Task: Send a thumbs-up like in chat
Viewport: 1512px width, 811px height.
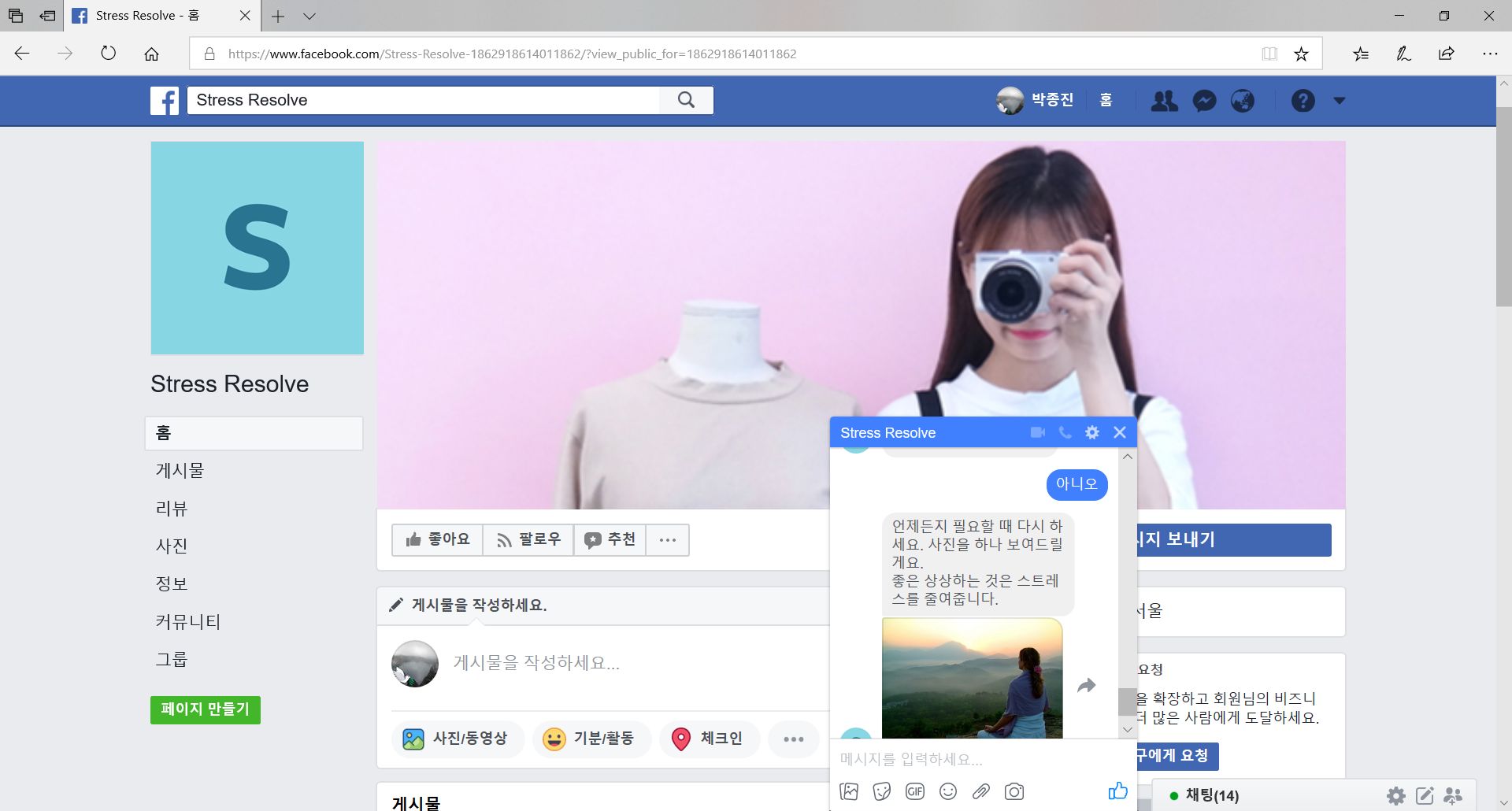Action: click(1117, 791)
